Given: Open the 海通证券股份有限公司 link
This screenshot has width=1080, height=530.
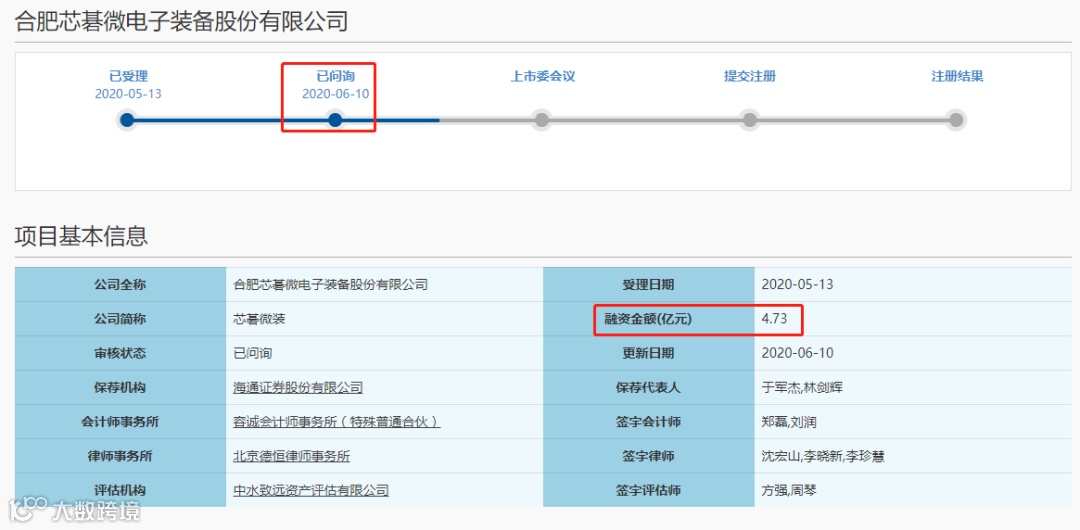Looking at the screenshot, I should [298, 387].
